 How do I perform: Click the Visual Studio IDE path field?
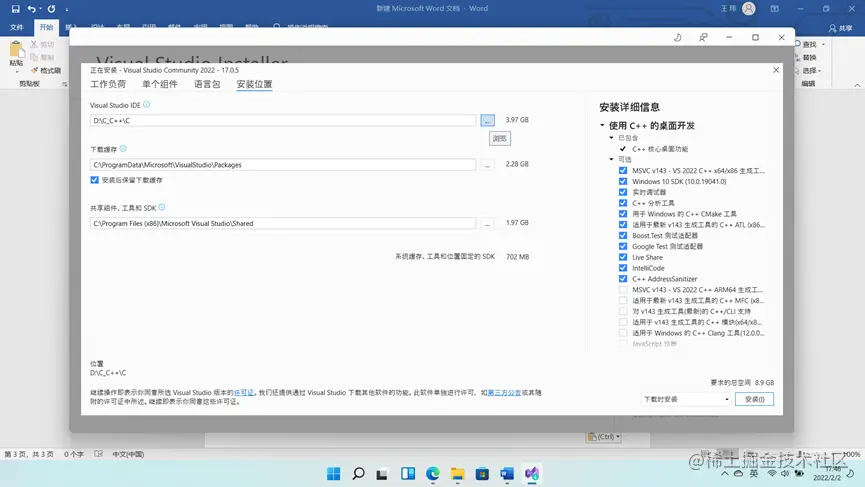tap(283, 120)
